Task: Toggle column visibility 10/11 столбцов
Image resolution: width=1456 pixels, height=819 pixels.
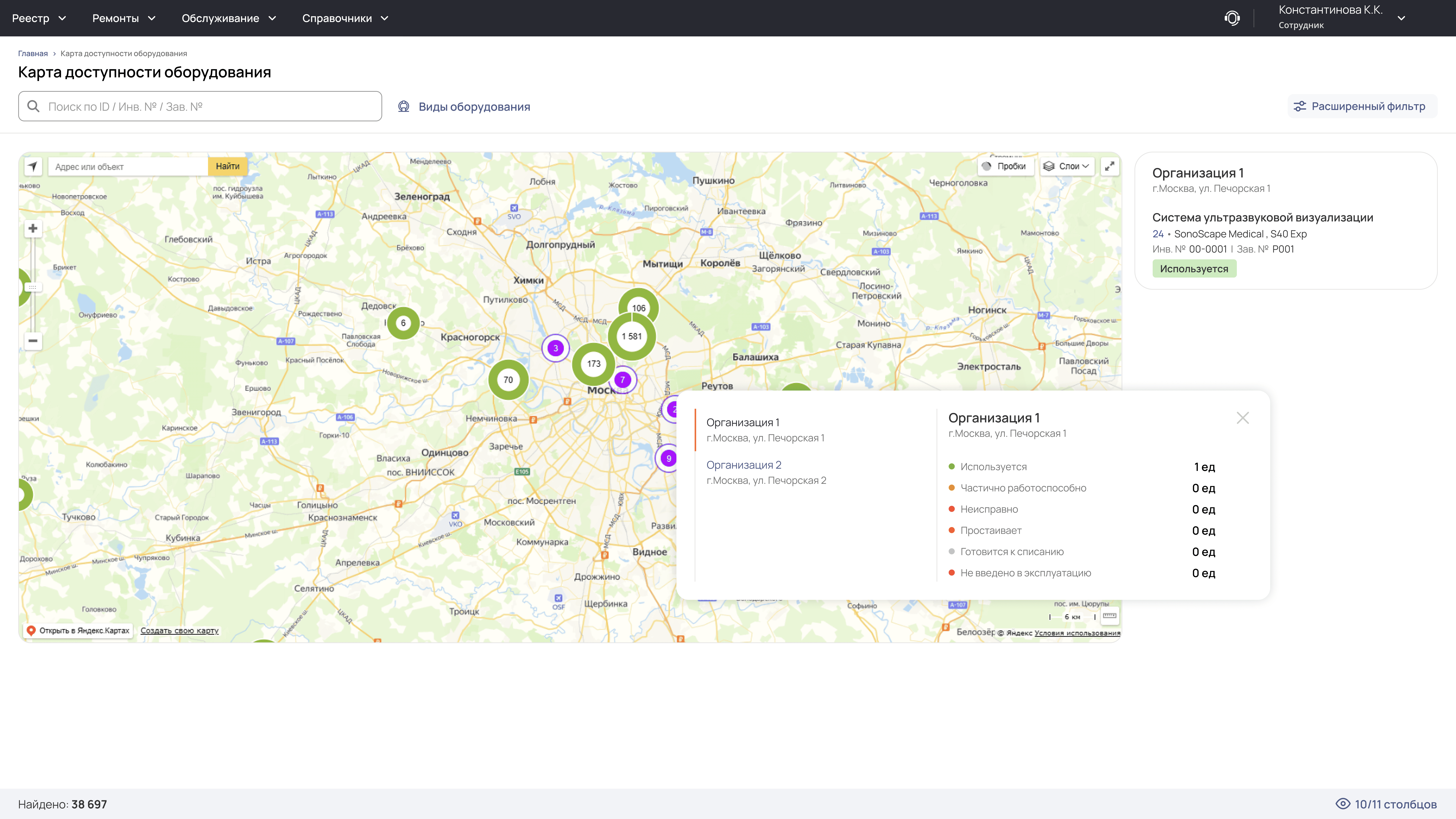Action: point(1386,804)
